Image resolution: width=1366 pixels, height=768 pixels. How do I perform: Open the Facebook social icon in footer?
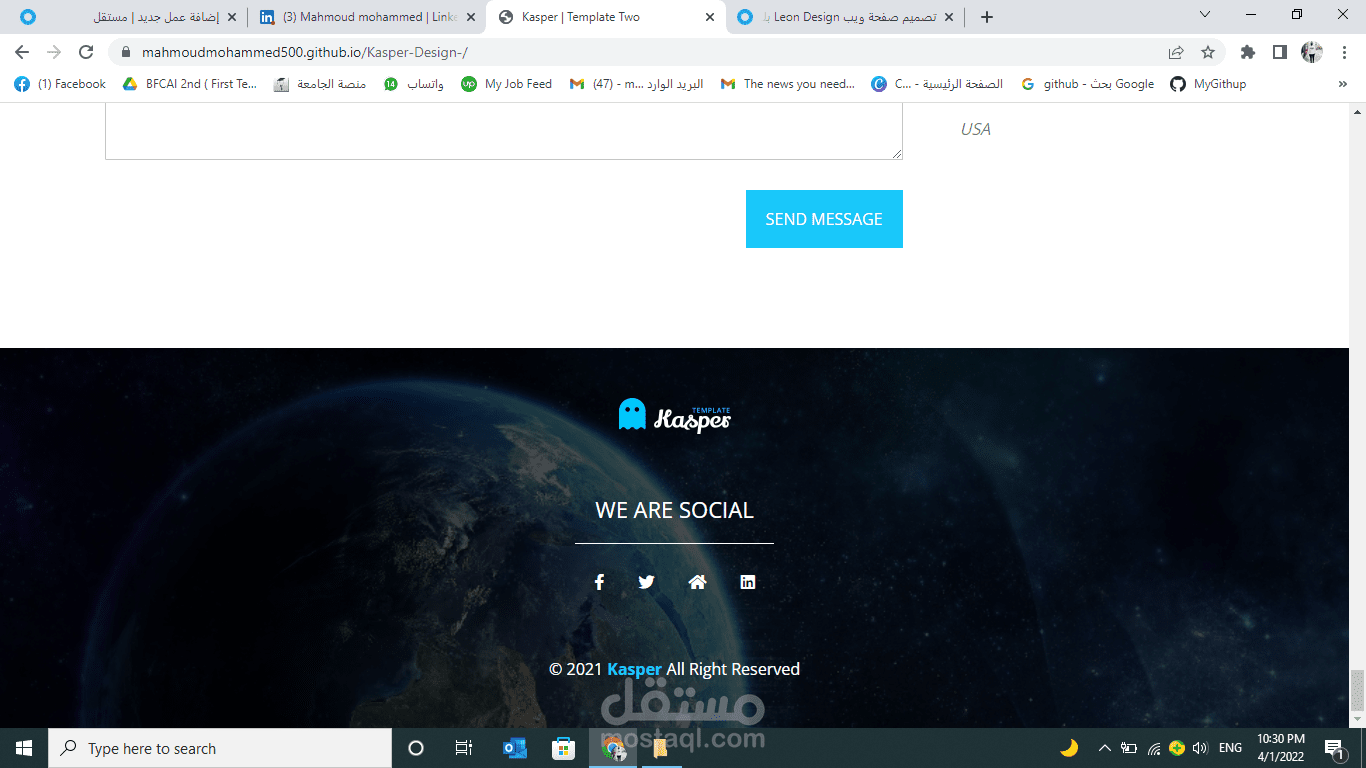pyautogui.click(x=599, y=582)
